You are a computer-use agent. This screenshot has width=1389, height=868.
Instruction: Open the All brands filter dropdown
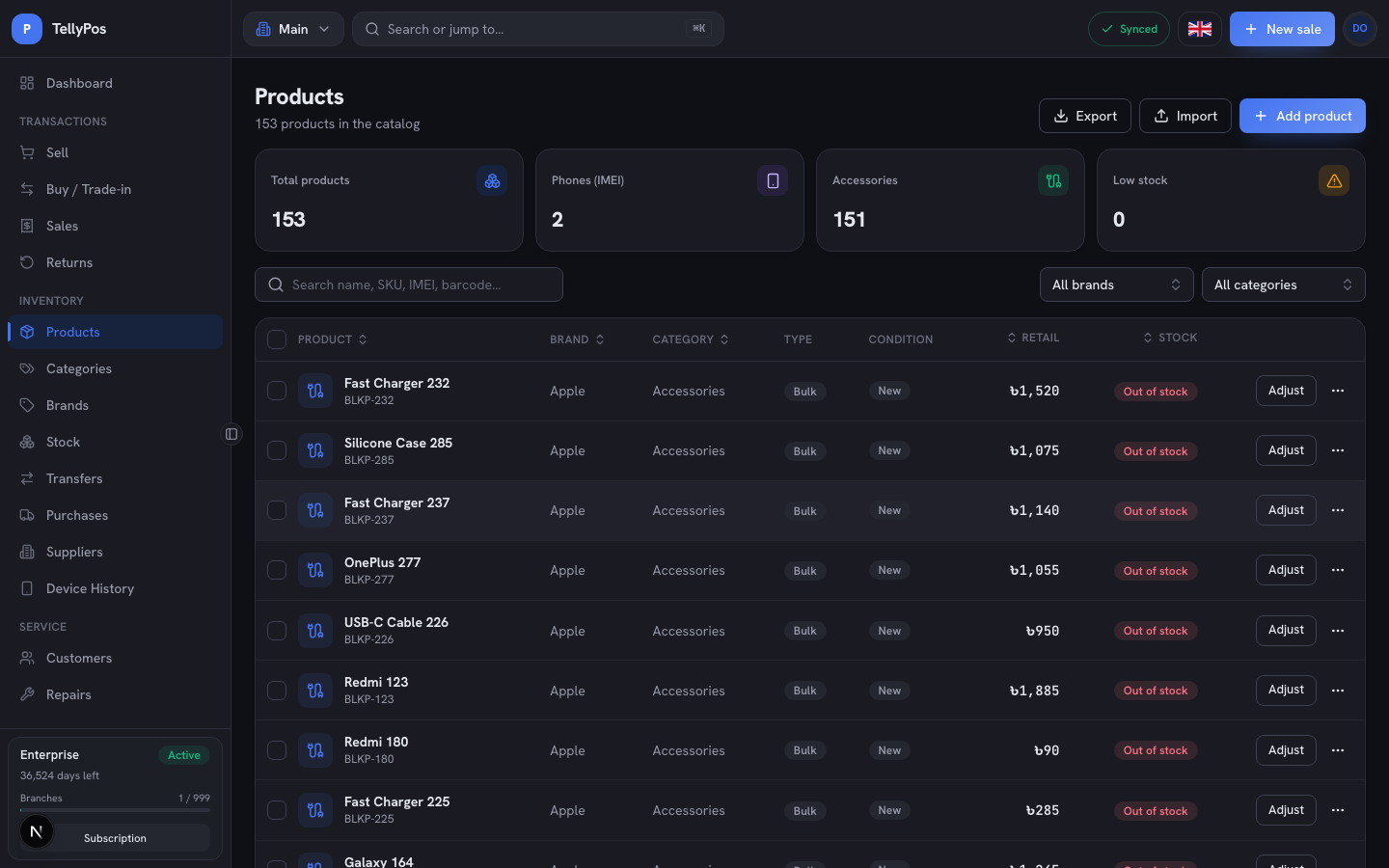click(x=1116, y=285)
